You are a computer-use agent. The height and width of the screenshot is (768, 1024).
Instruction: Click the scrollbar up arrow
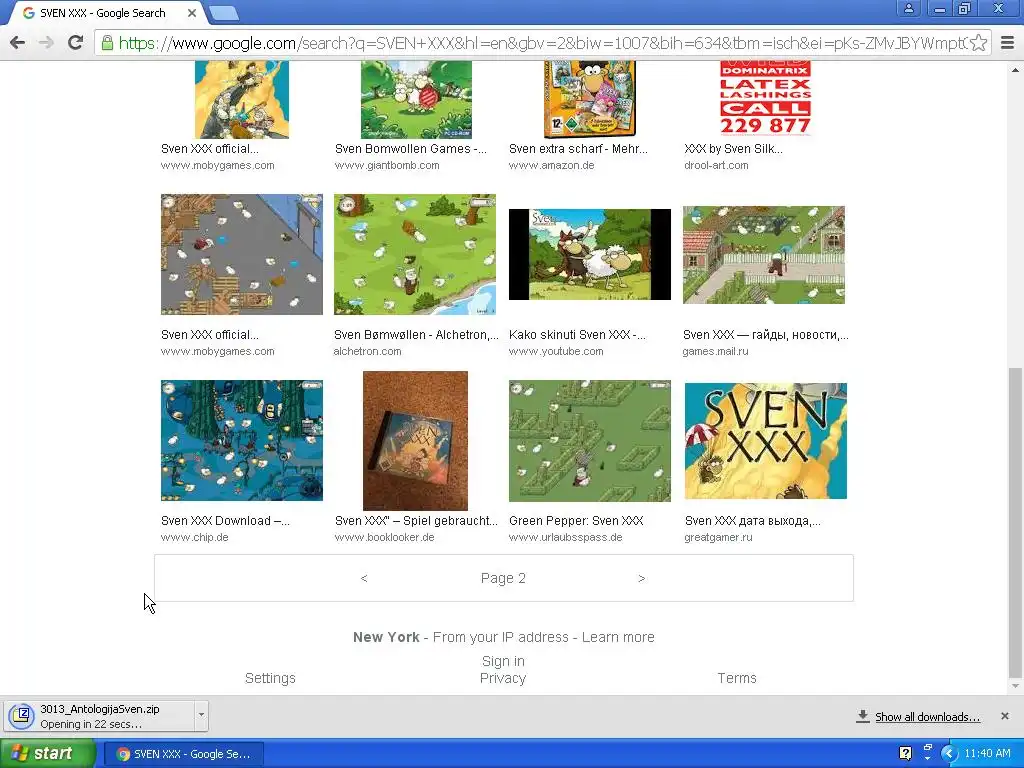(x=1015, y=70)
